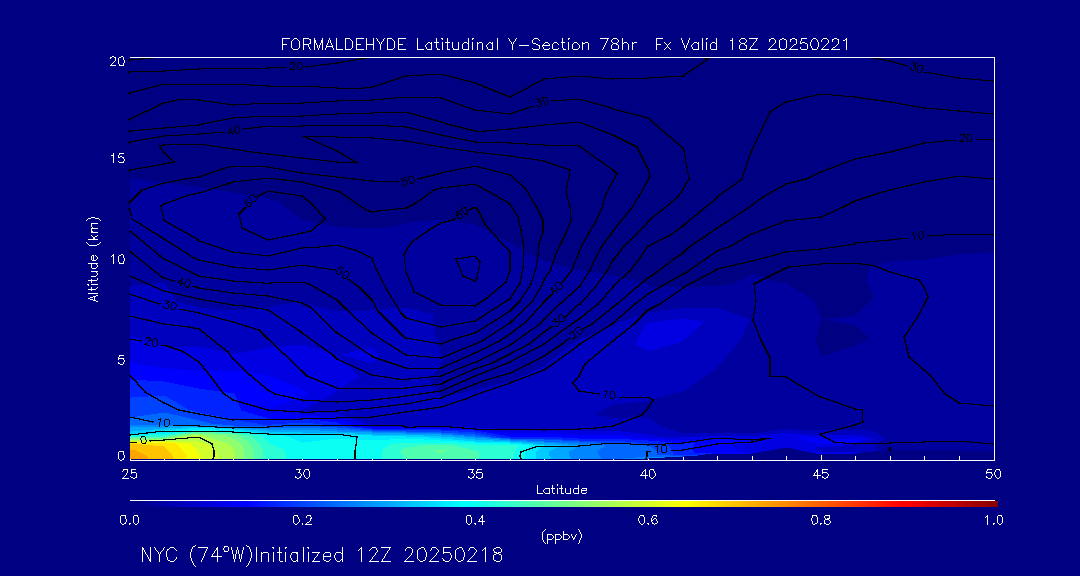
Task: Click the small closed contour at 10 km near latitude 35
Action: pos(469,268)
